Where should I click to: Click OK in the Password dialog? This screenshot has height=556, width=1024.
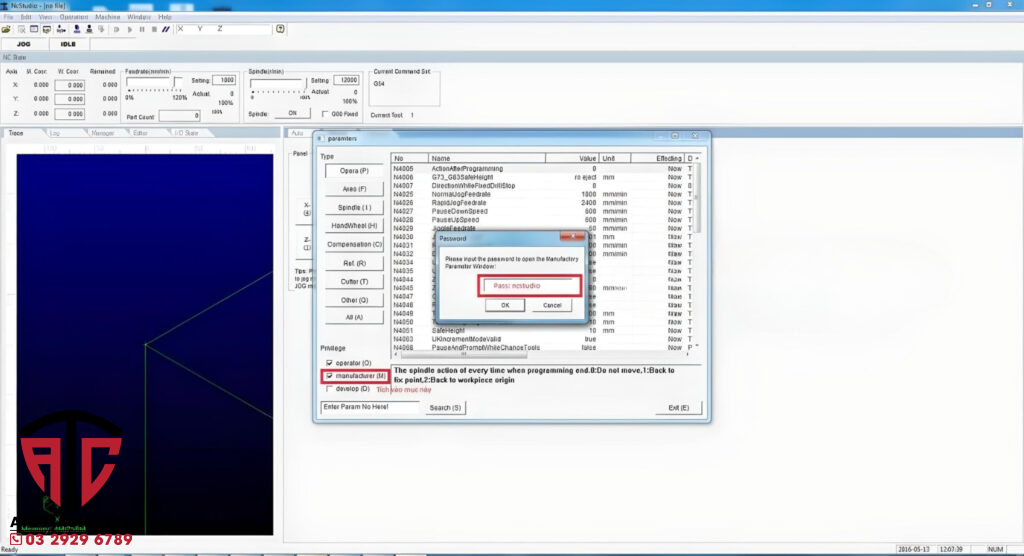(505, 305)
